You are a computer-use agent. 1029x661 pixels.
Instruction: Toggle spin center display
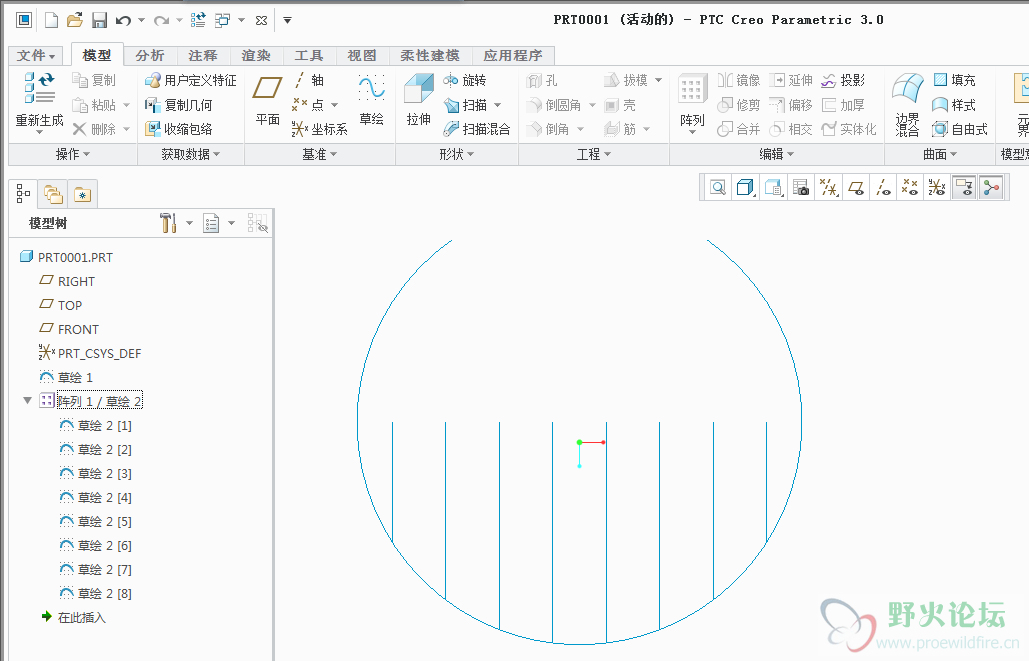(991, 188)
